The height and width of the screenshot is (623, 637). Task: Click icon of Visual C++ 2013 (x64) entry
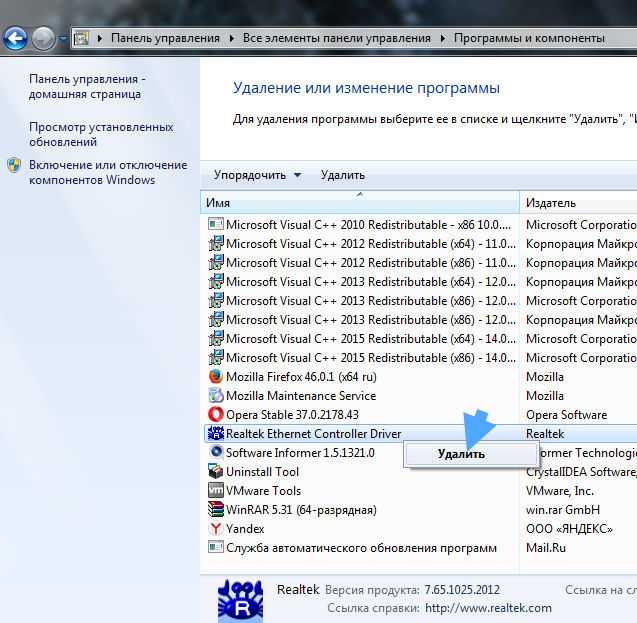pyautogui.click(x=216, y=282)
